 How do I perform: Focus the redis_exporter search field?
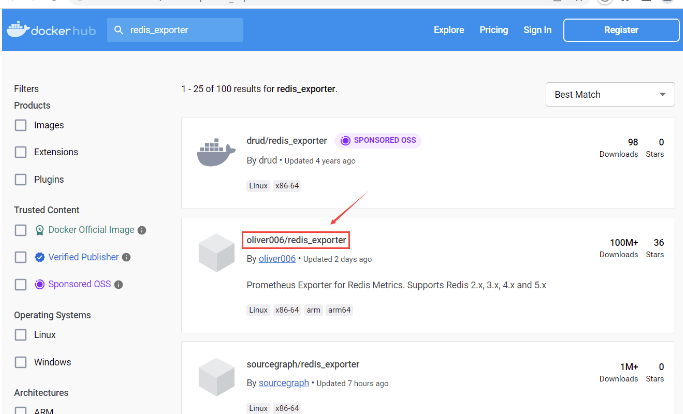point(175,30)
